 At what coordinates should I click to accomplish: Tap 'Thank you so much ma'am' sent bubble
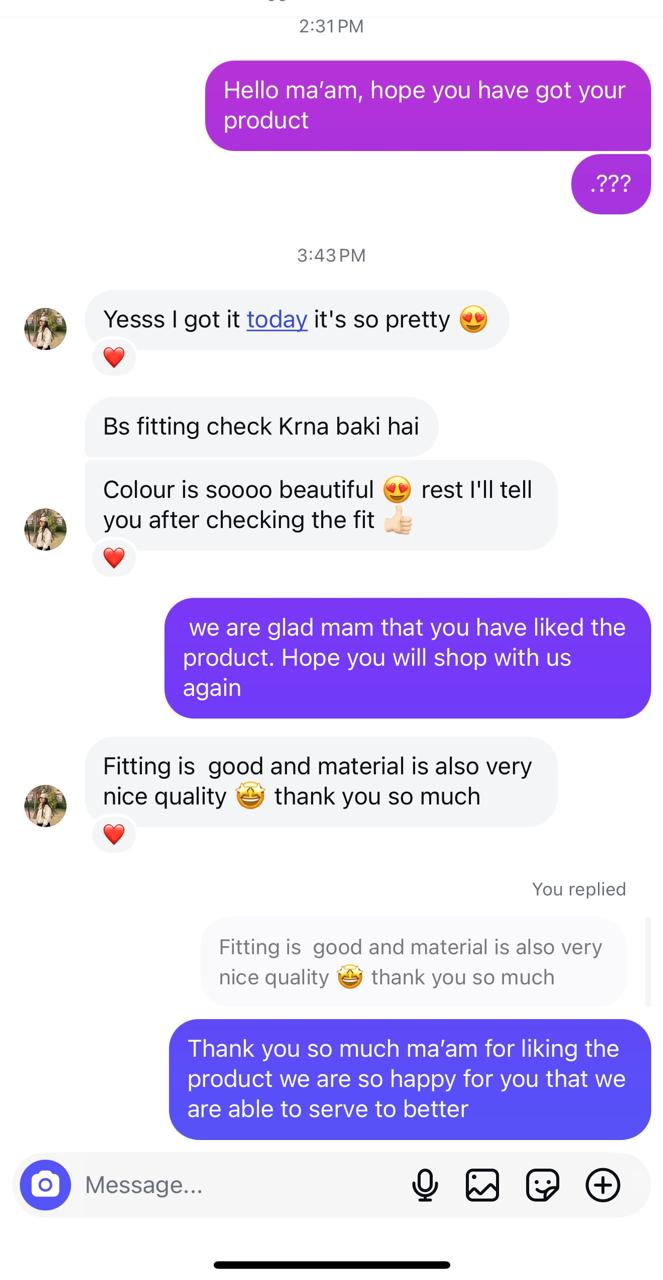coord(409,1078)
